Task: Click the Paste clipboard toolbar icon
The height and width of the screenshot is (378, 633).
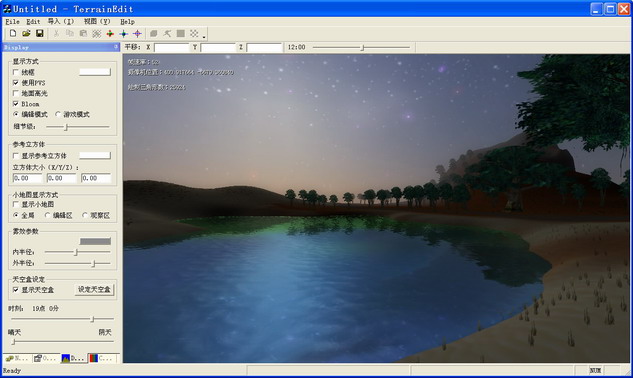Action: [x=83, y=34]
